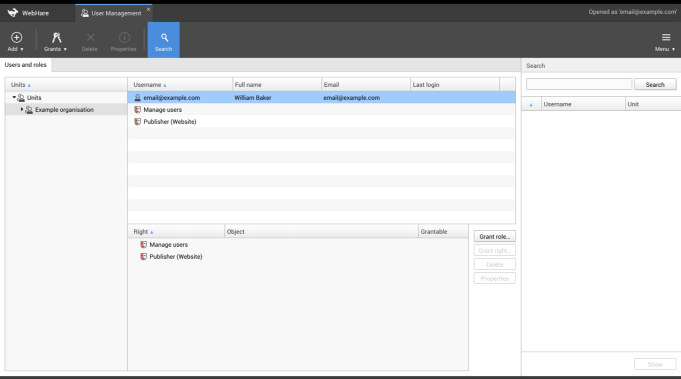Sort search results by Username column
Viewport: 681px width, 379px height.
point(583,104)
